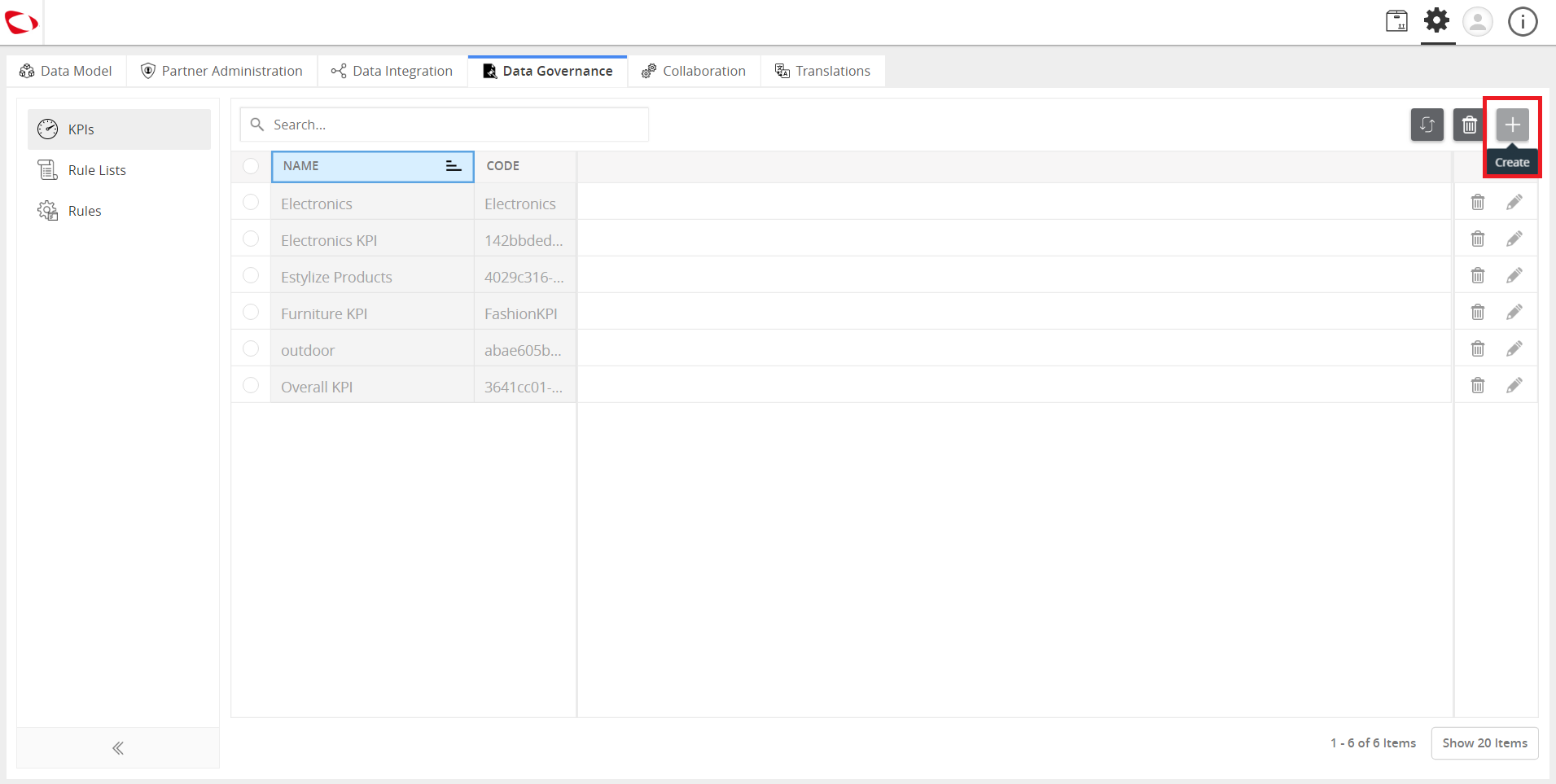This screenshot has width=1556, height=784.
Task: Open the Show 20 Items dropdown
Action: click(x=1484, y=742)
